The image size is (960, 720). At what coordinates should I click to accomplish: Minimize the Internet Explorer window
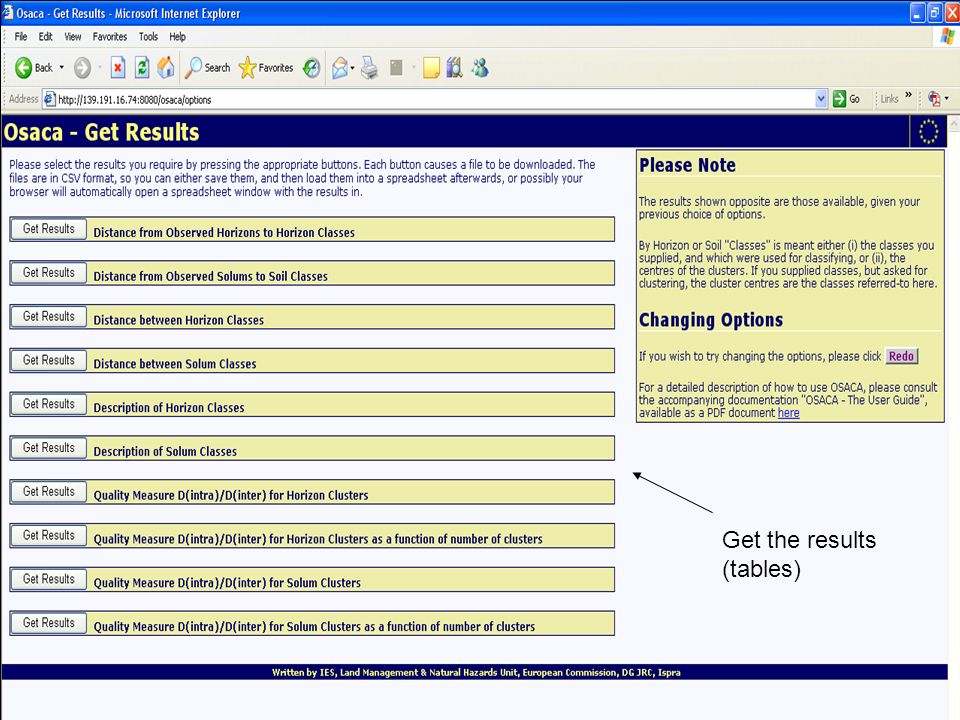pyautogui.click(x=917, y=13)
